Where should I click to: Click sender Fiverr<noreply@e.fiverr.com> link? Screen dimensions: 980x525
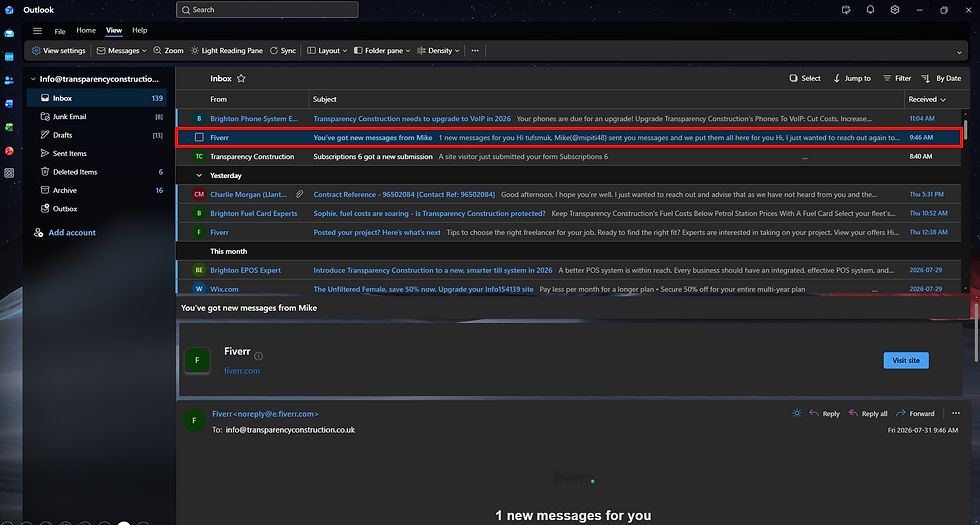[x=265, y=414]
